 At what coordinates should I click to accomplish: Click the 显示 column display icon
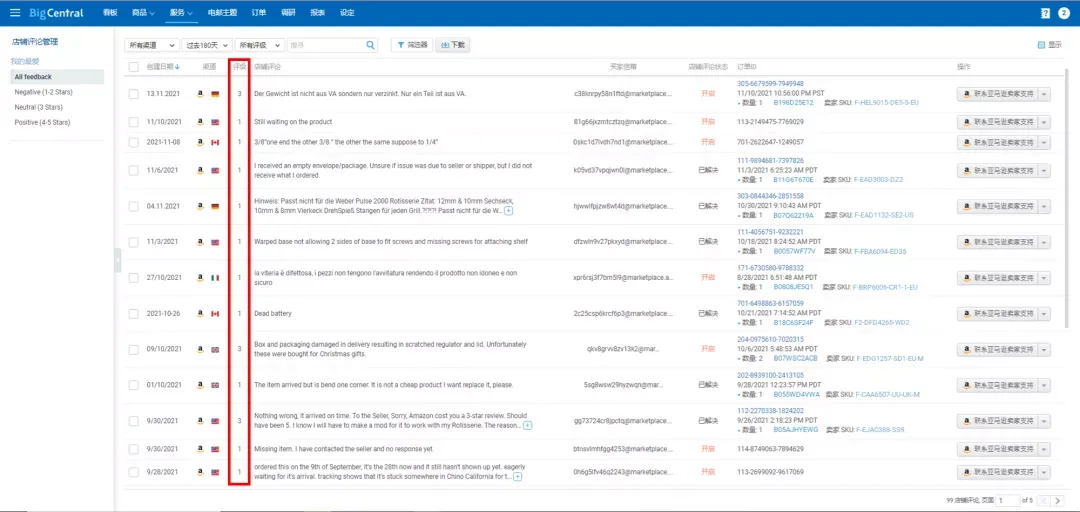(x=1041, y=45)
